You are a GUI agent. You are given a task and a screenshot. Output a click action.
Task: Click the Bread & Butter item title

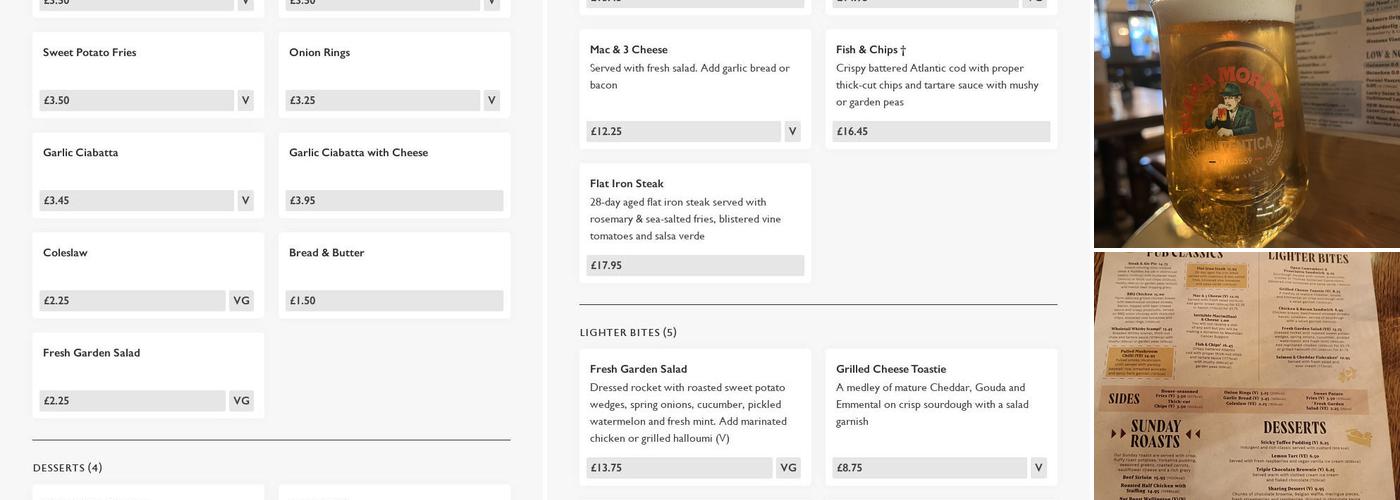pyautogui.click(x=326, y=253)
